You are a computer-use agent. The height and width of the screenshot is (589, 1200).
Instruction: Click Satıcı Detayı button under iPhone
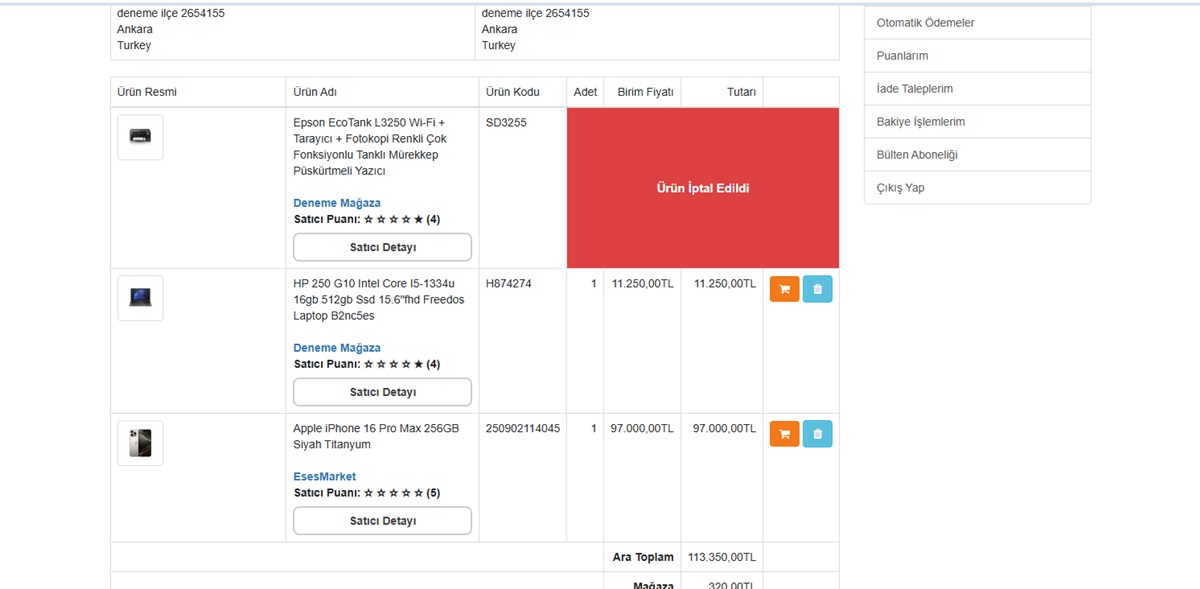coord(382,521)
